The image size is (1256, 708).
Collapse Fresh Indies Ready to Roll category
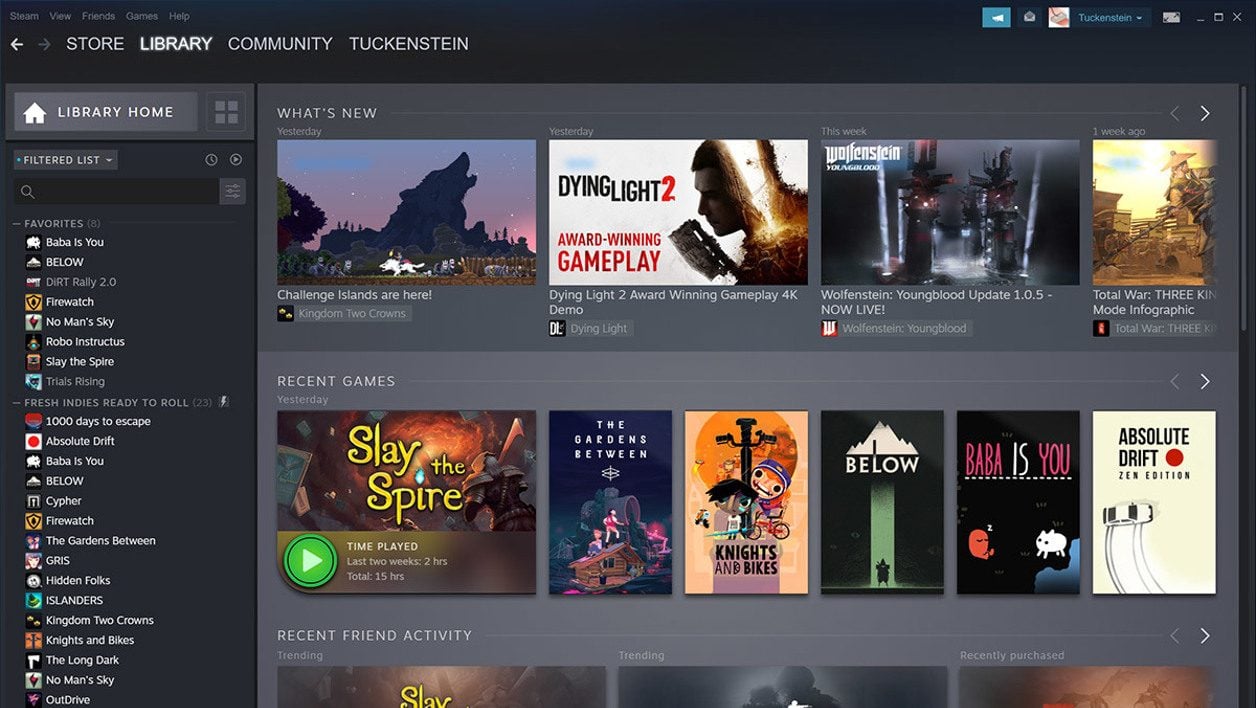pyautogui.click(x=16, y=402)
